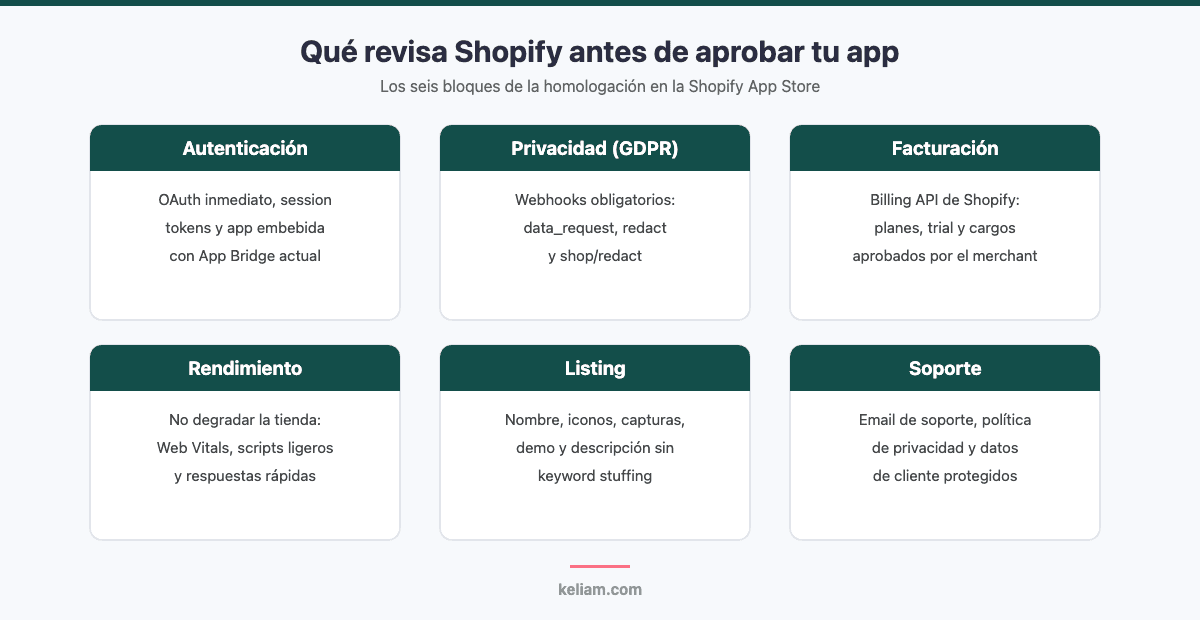Select text 'con App Bridge actual'
This screenshot has width=1200, height=620.
point(245,256)
